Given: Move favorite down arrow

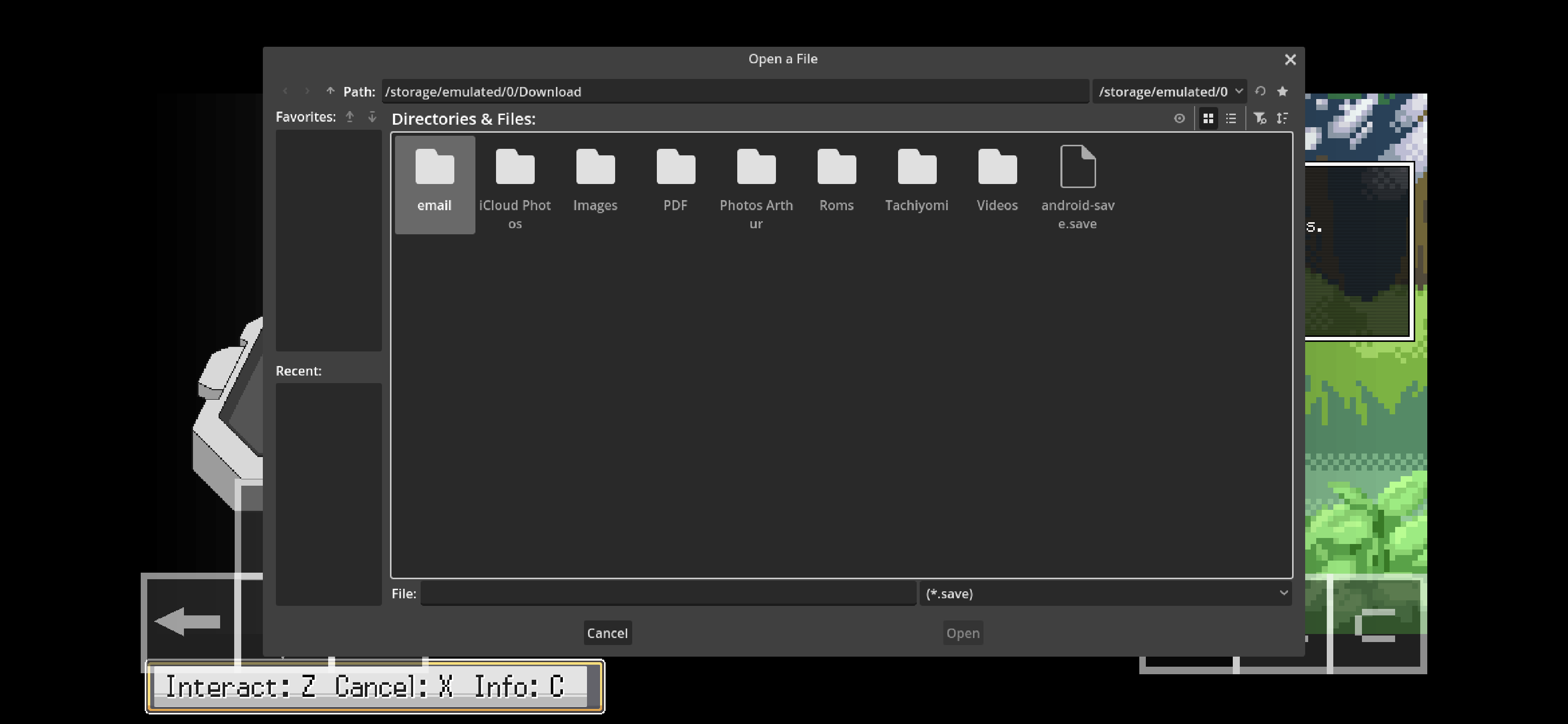Looking at the screenshot, I should [372, 116].
